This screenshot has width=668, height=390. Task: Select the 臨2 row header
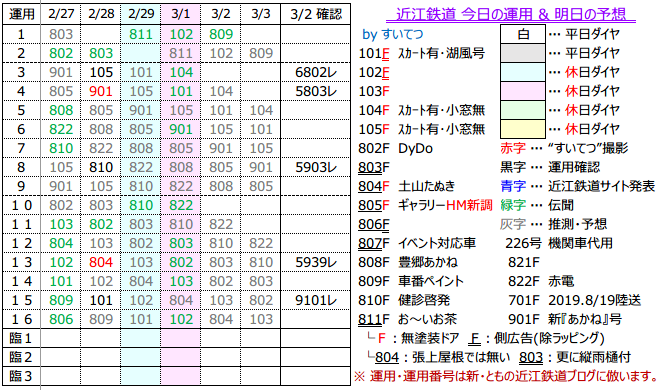coord(21,357)
